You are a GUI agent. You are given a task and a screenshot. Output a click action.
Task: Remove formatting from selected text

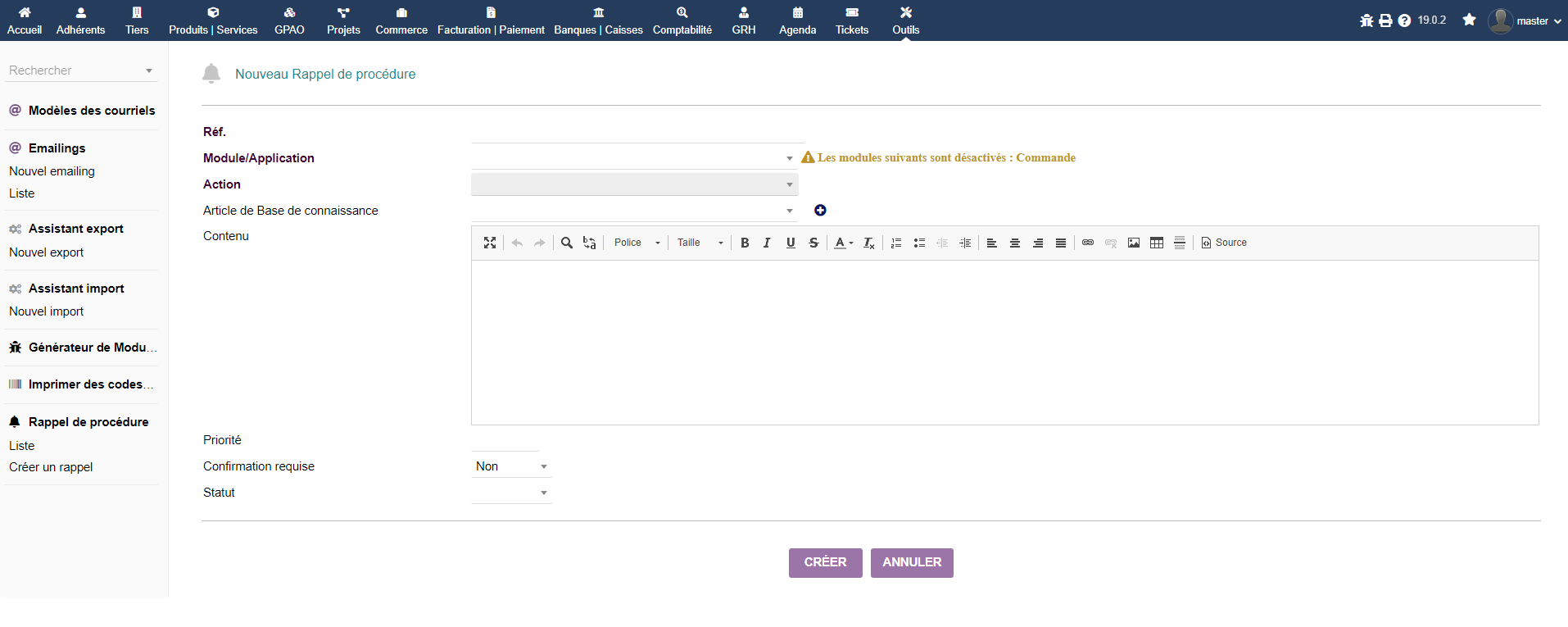869,243
